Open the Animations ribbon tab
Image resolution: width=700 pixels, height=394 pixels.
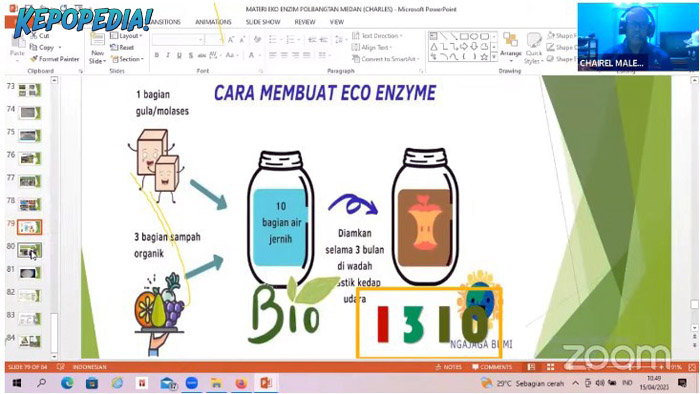213,22
